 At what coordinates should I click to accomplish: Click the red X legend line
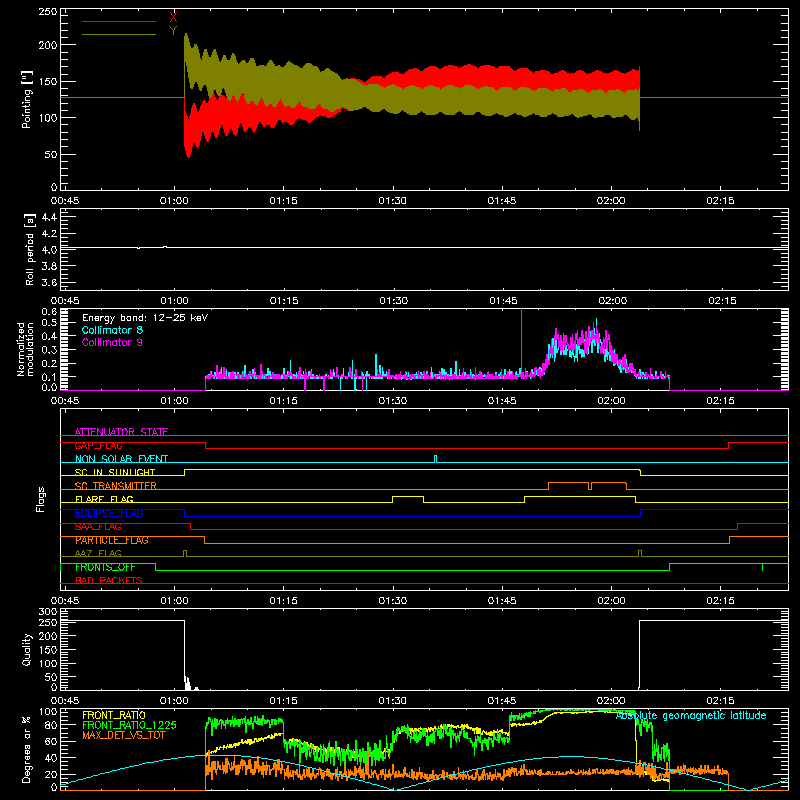click(119, 21)
